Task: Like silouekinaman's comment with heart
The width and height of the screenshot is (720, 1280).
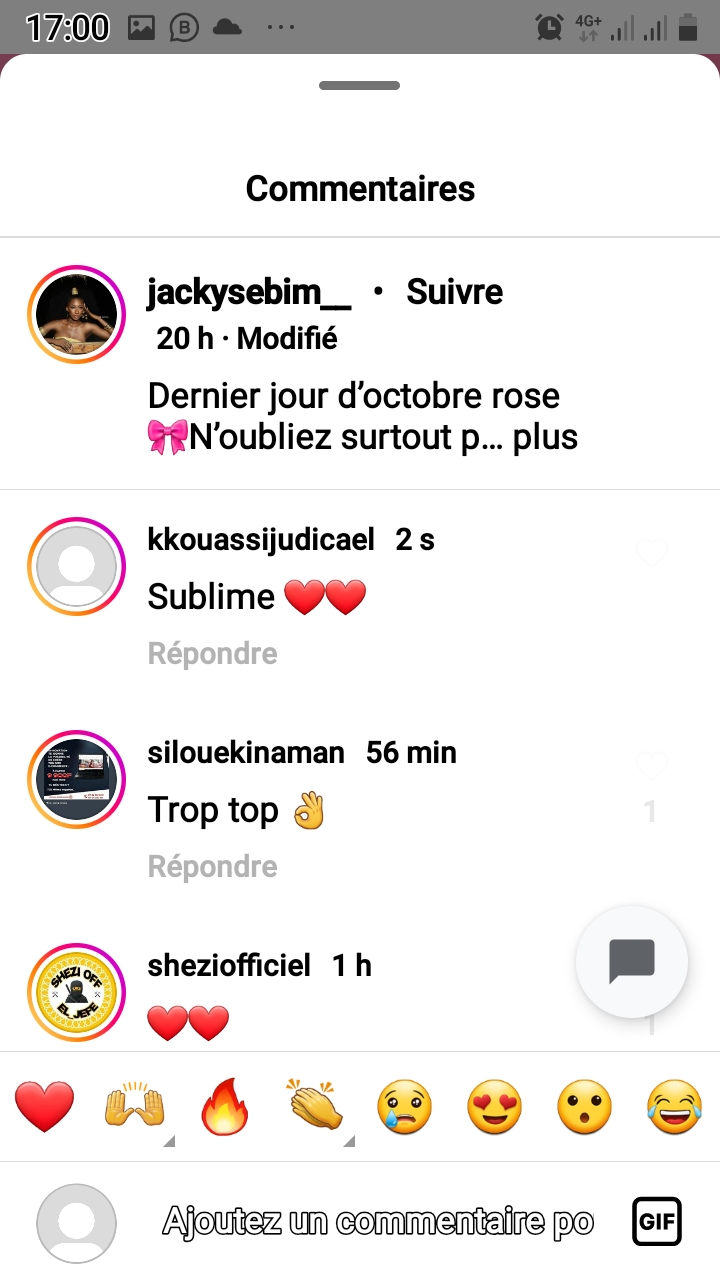Action: pyautogui.click(x=651, y=765)
